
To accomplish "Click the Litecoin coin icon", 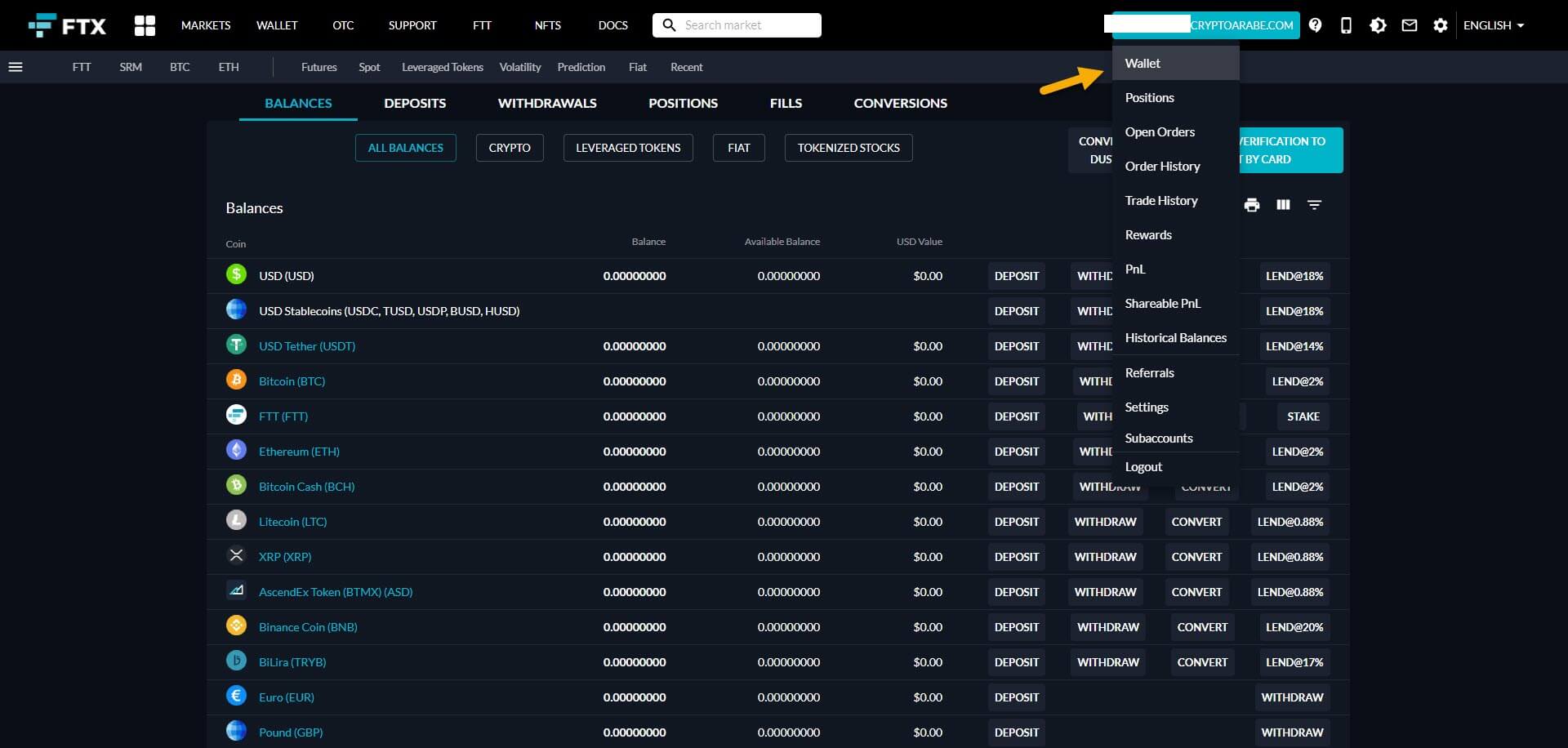I will click(236, 520).
